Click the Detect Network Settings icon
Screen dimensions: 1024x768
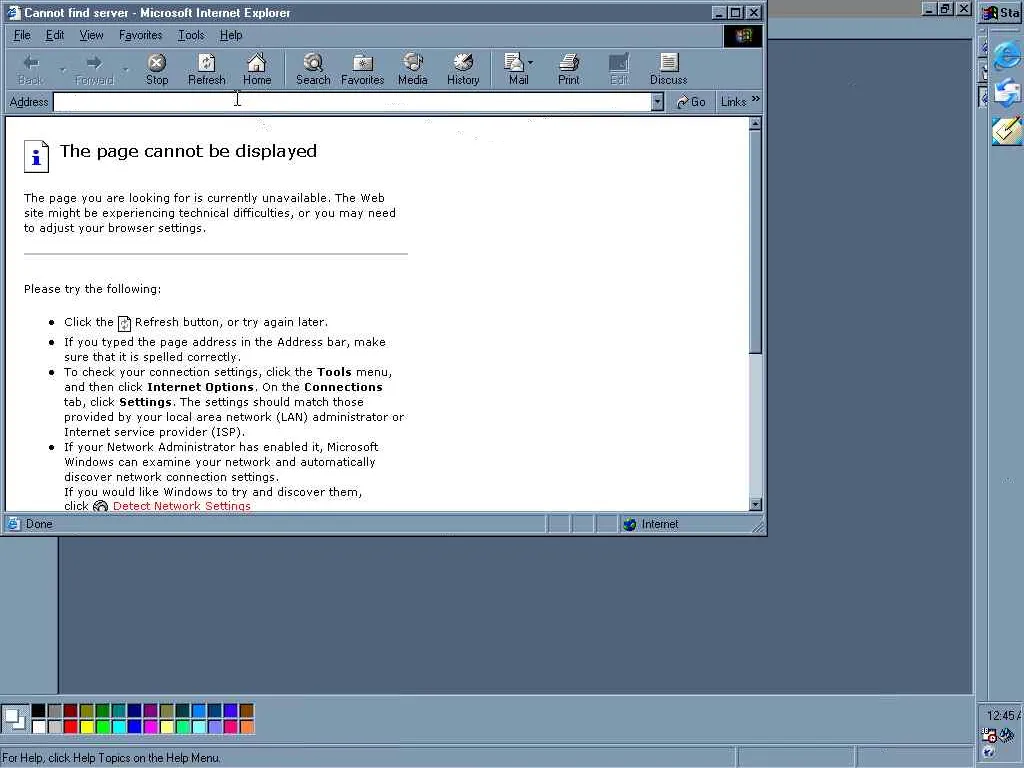coord(100,506)
